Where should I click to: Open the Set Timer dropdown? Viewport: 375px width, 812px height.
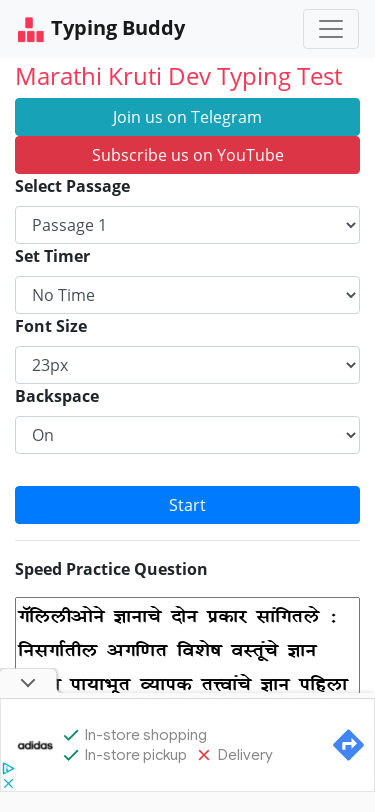coord(188,295)
